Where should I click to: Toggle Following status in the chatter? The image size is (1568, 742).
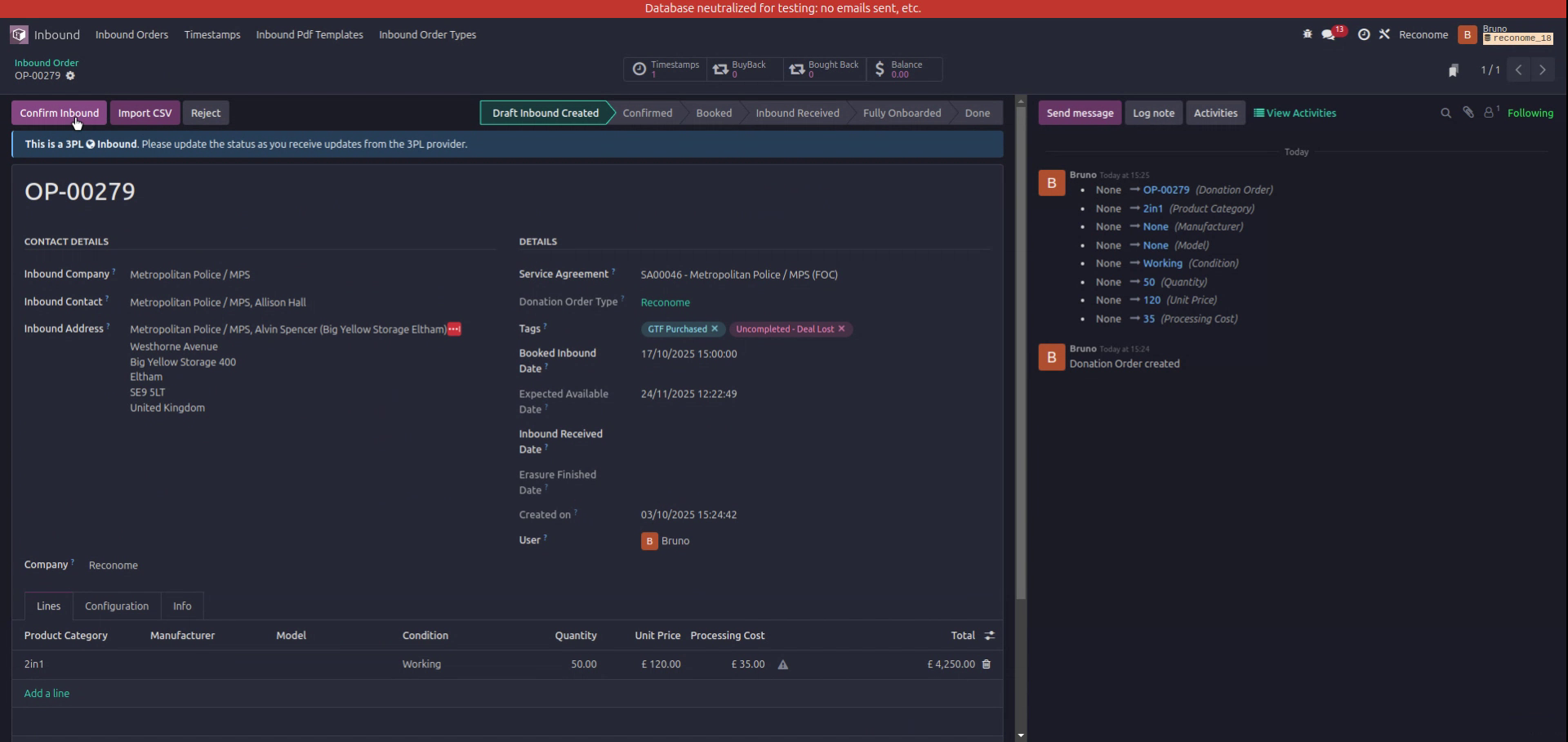coord(1530,113)
